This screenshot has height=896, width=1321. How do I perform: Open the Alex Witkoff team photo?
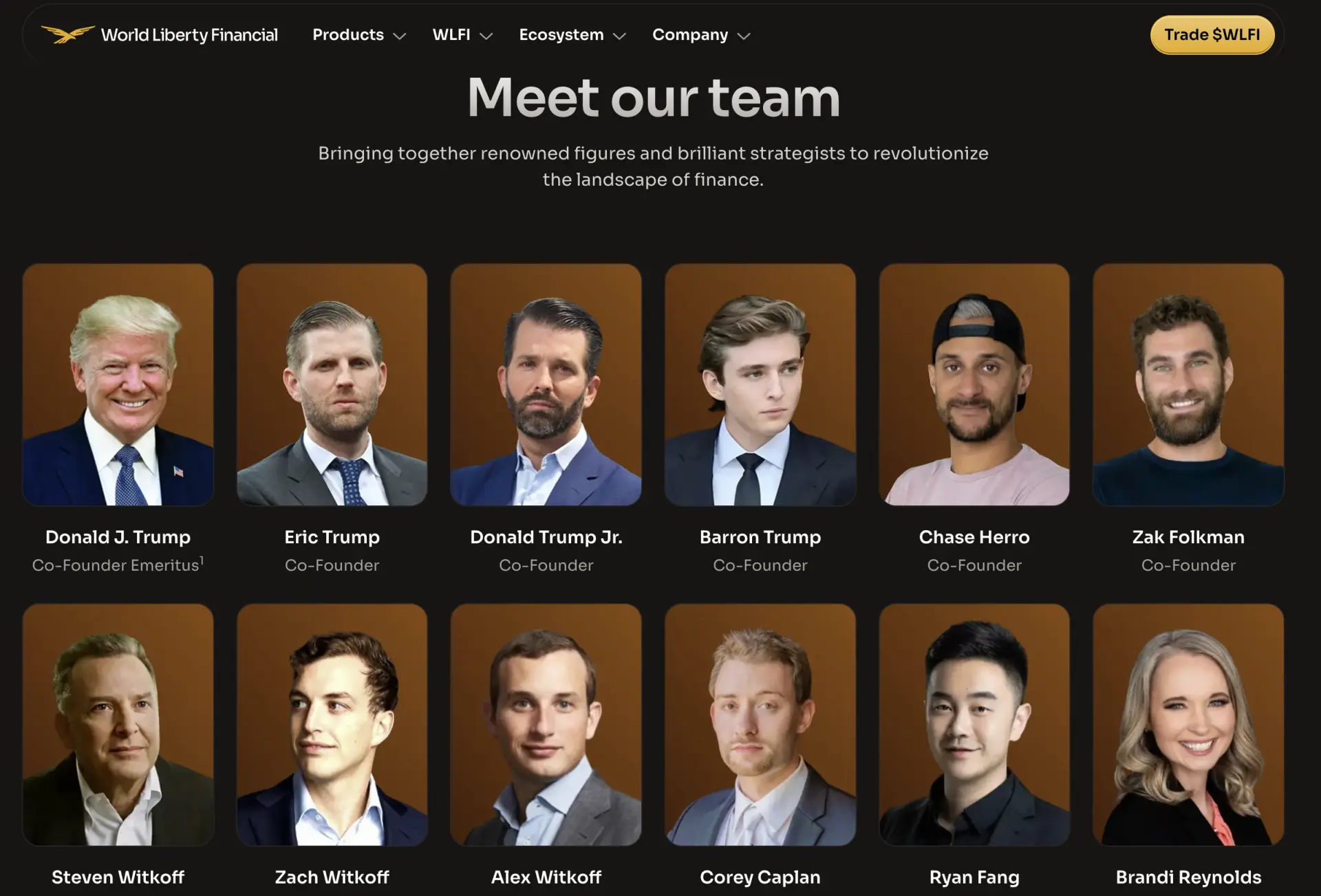pyautogui.click(x=546, y=725)
